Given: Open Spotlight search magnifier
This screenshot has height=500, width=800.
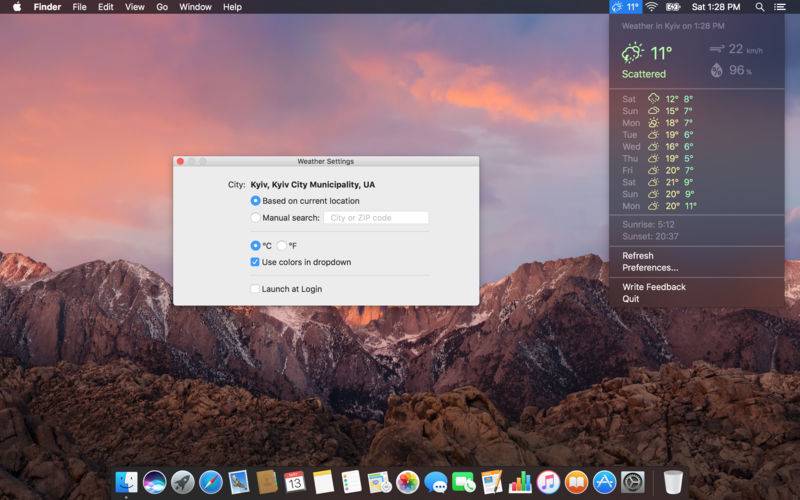Looking at the screenshot, I should tap(759, 7).
